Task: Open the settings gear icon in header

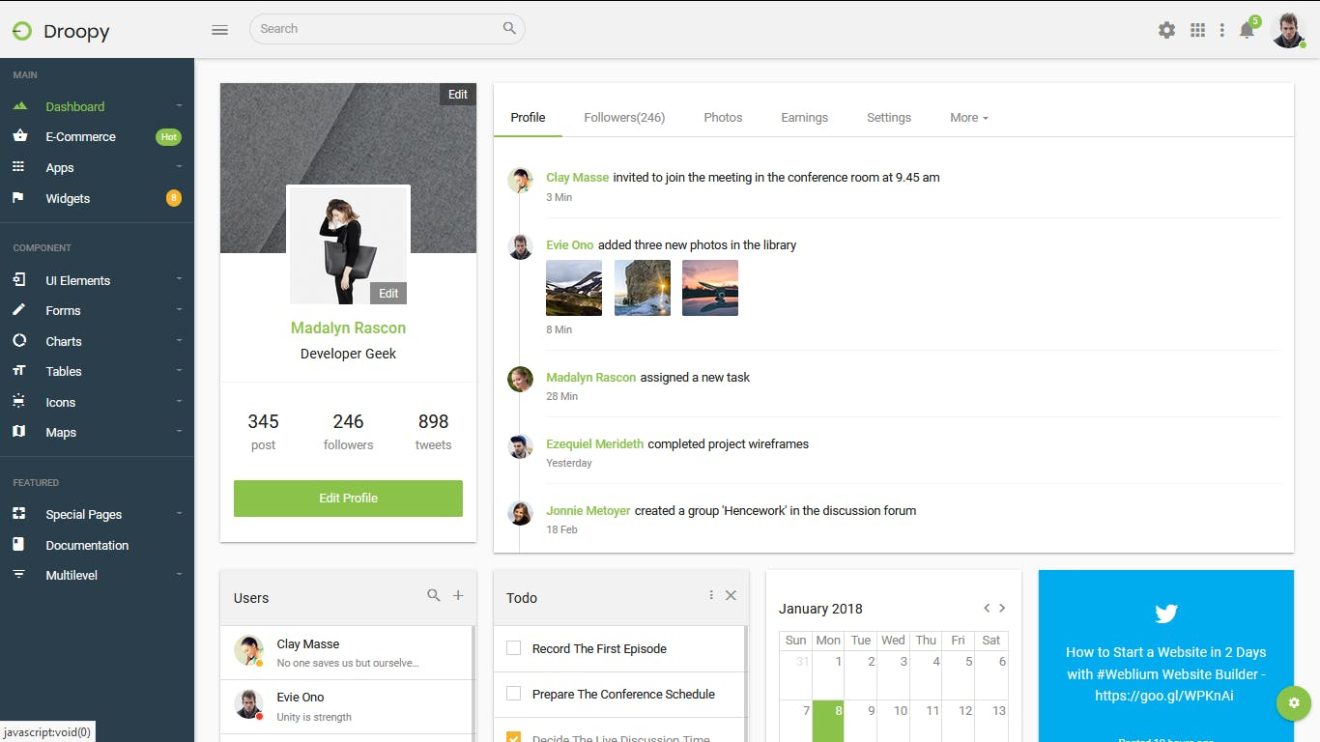Action: tap(1166, 29)
